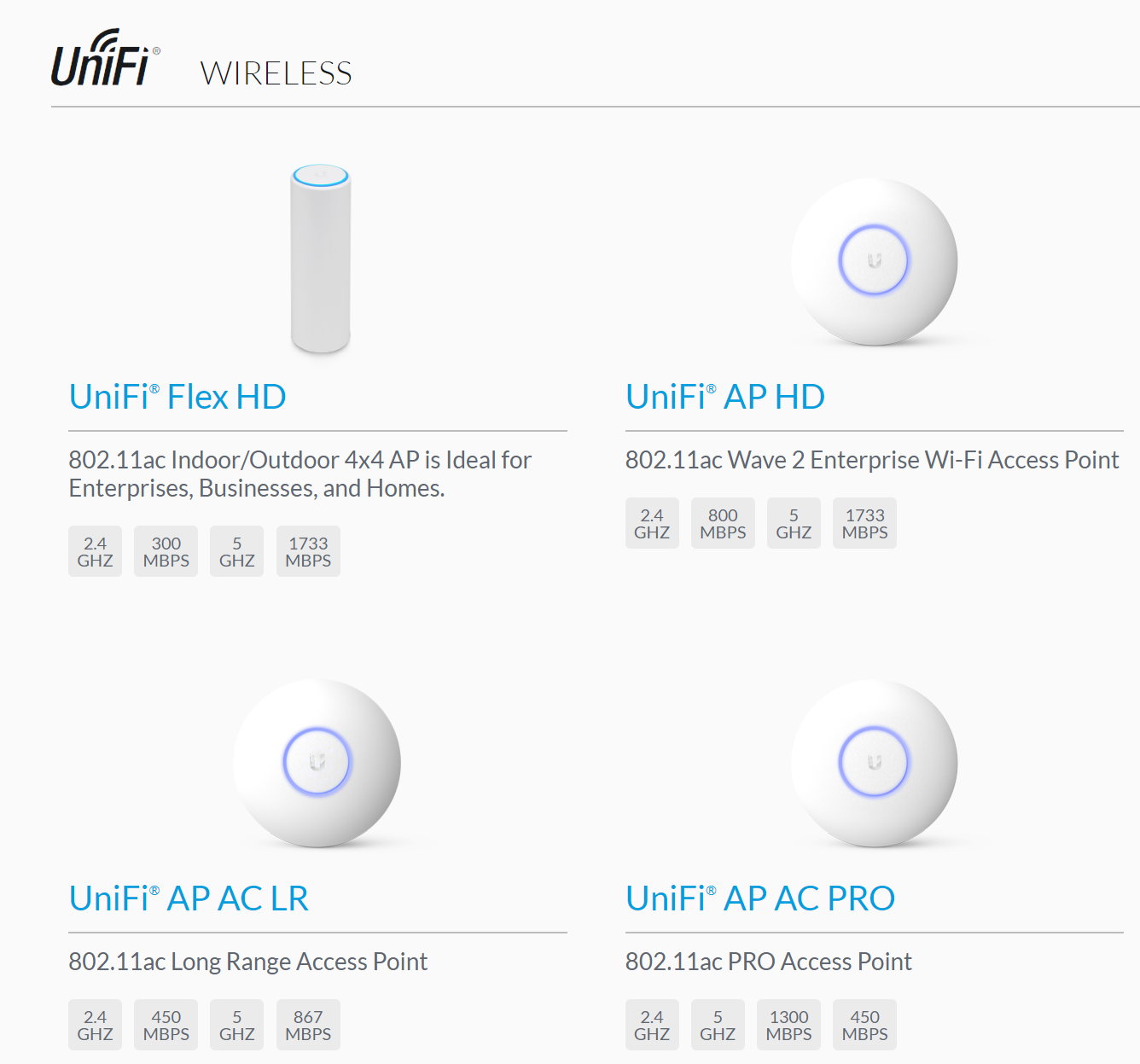Open the UniFi Flex HD title link

[x=177, y=397]
